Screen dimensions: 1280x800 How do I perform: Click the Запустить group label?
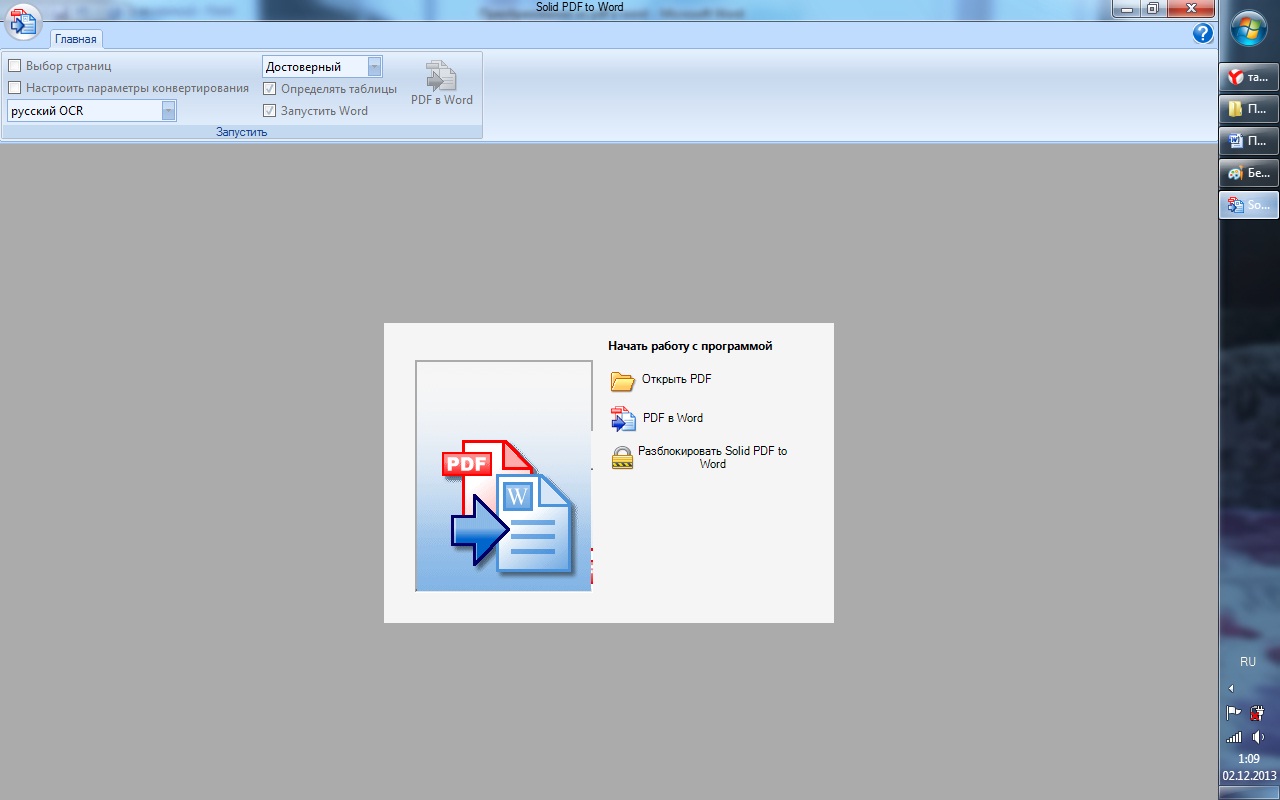pyautogui.click(x=242, y=132)
